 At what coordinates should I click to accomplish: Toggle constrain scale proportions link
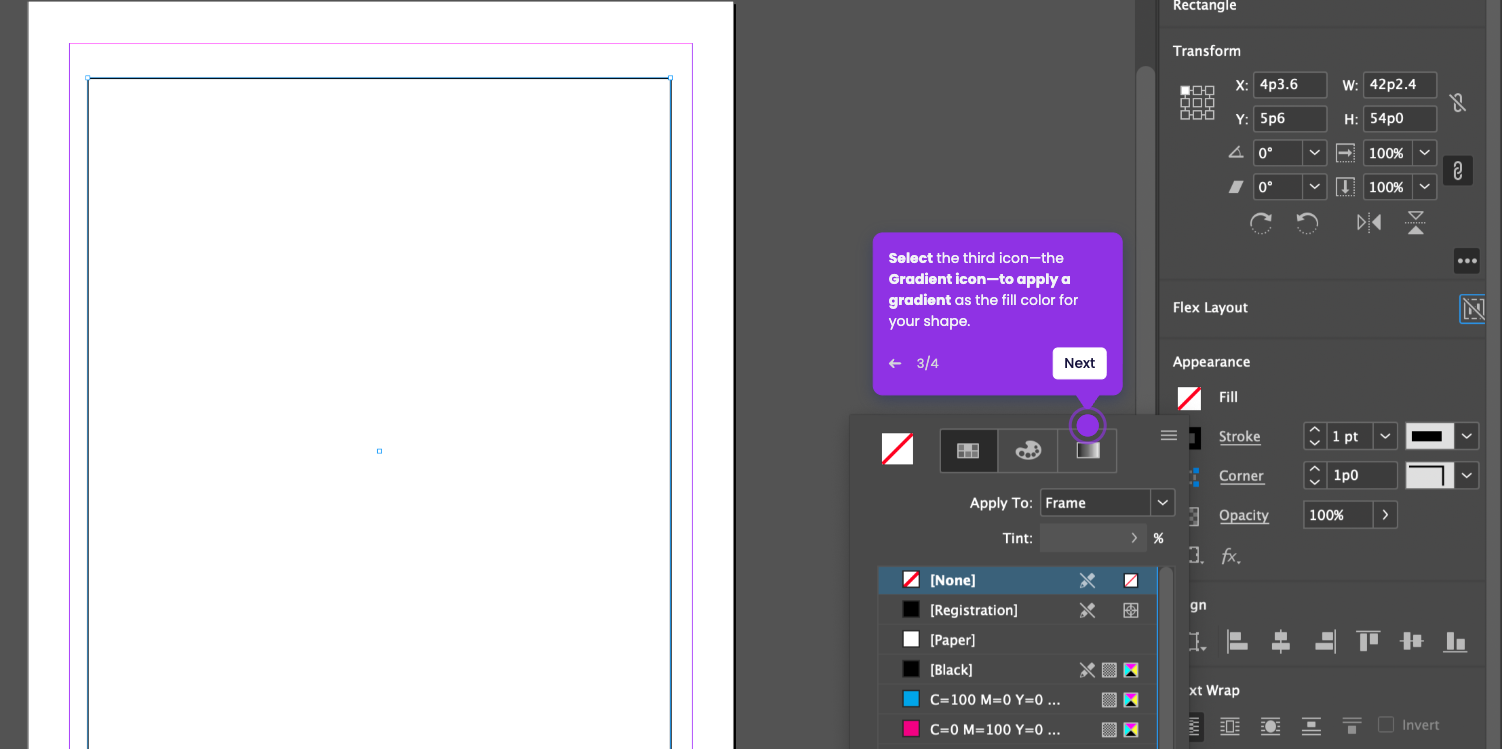[x=1458, y=171]
